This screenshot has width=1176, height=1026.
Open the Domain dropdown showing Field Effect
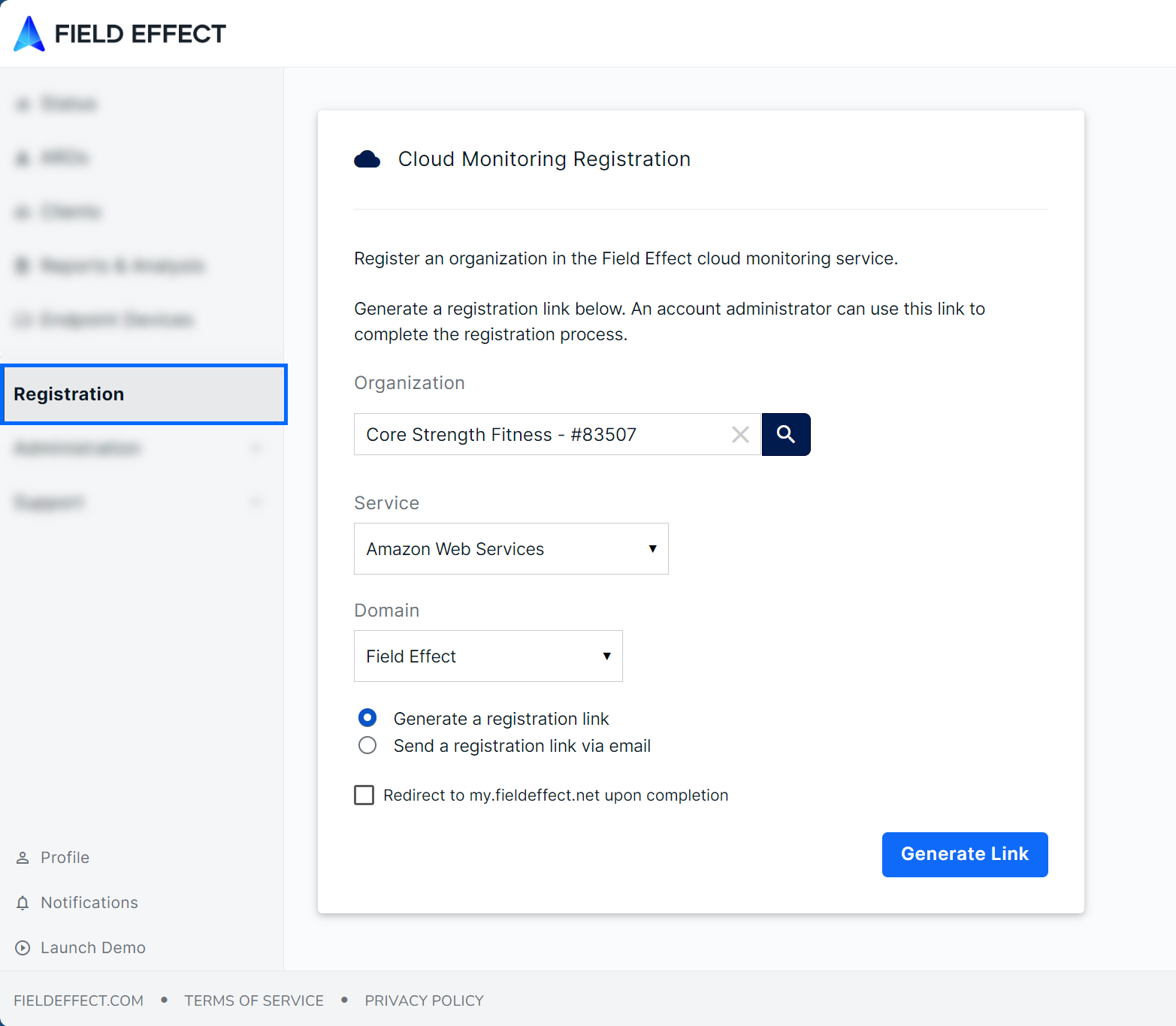[488, 656]
